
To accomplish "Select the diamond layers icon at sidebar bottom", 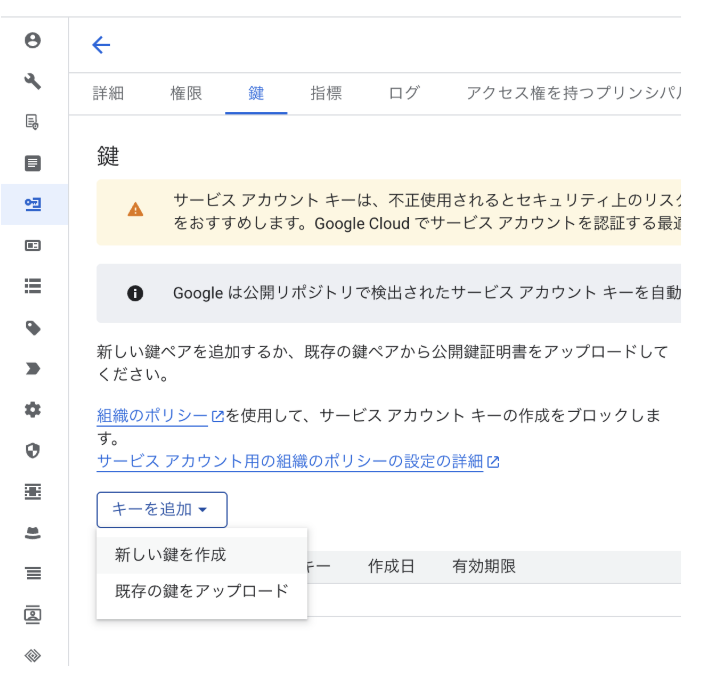I will (32, 656).
